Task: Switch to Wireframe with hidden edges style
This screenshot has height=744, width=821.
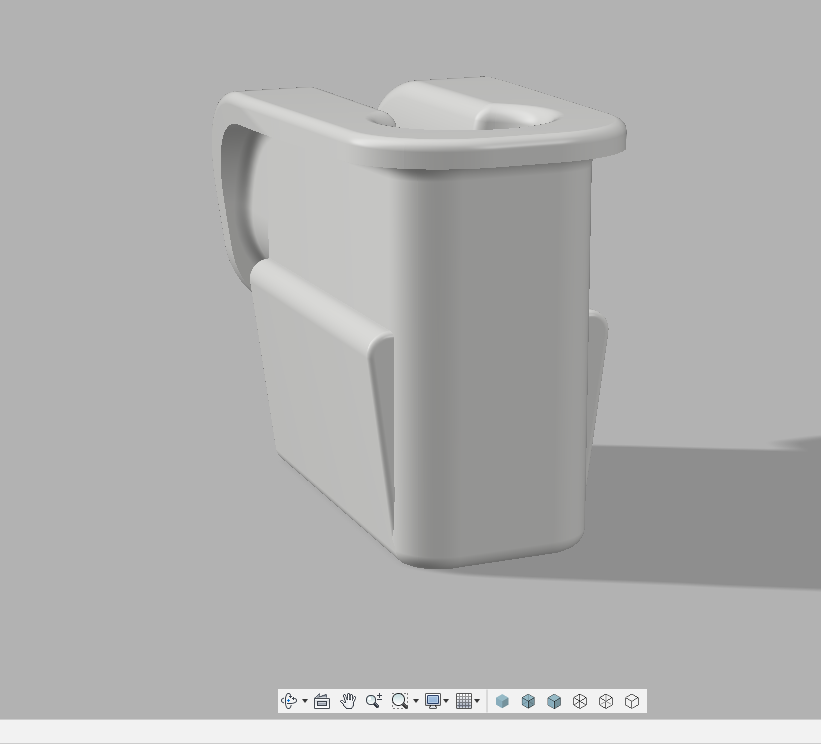Action: pos(606,701)
